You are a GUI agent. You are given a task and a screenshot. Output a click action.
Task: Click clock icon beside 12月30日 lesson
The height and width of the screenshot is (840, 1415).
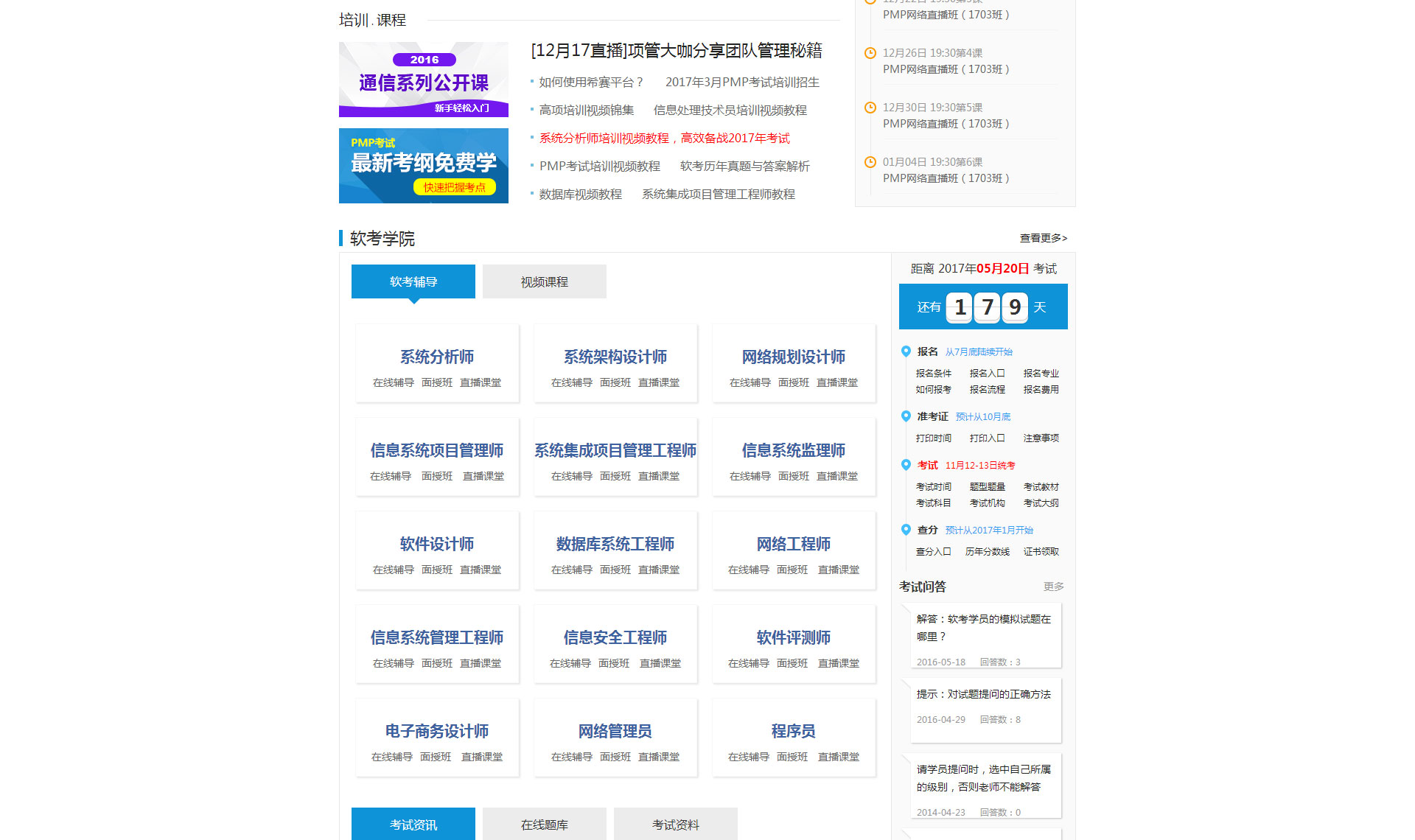pos(870,108)
